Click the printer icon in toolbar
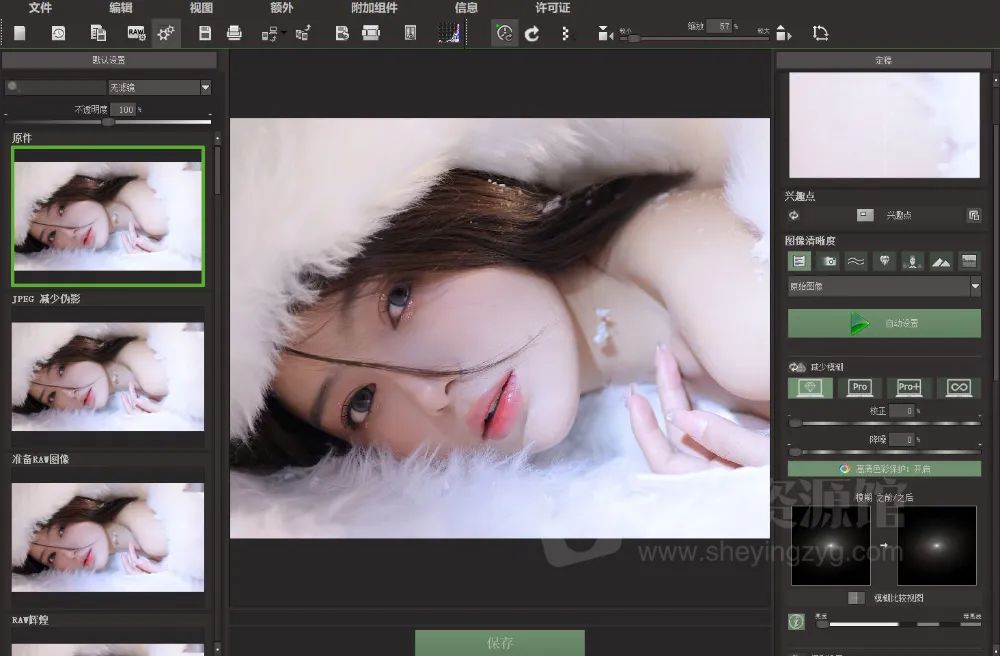This screenshot has height=656, width=1000. click(234, 33)
